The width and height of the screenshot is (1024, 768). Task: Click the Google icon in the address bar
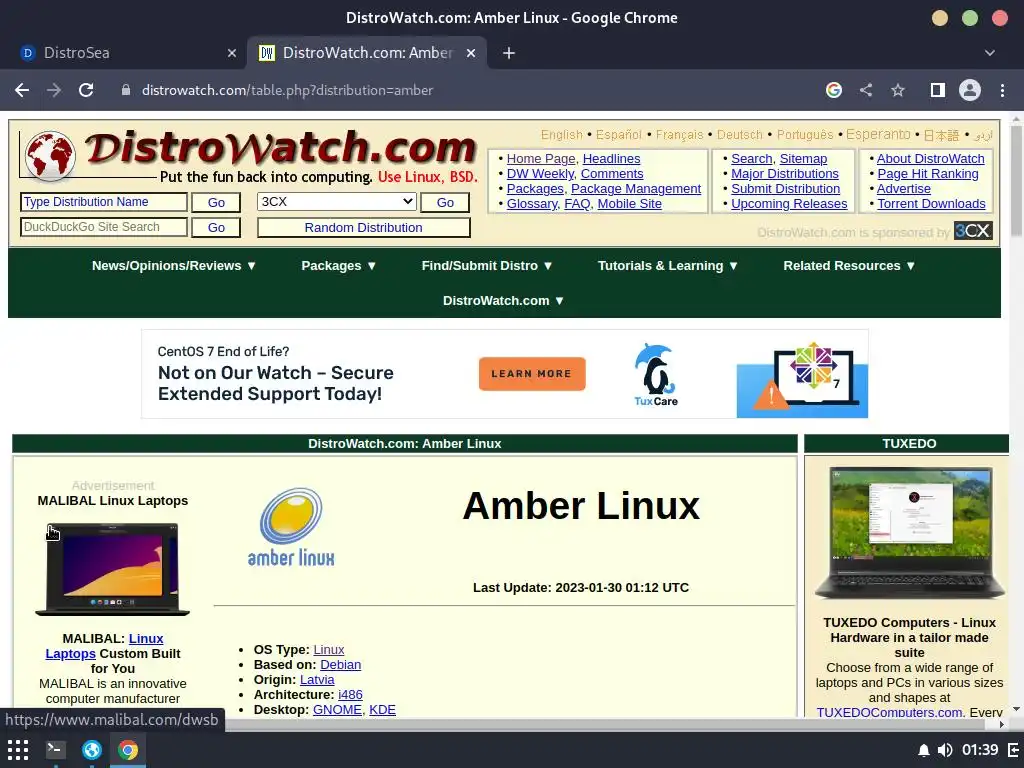pyautogui.click(x=834, y=90)
